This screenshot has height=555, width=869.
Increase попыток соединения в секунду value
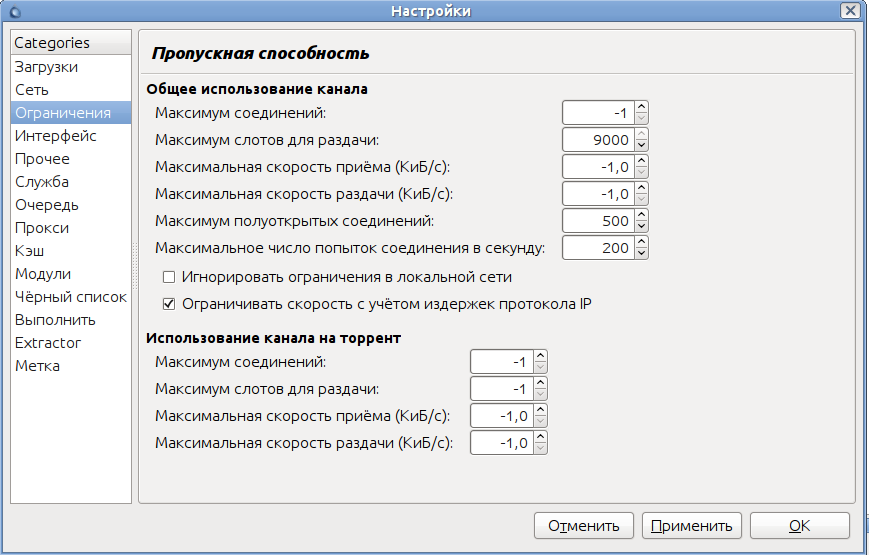(641, 243)
